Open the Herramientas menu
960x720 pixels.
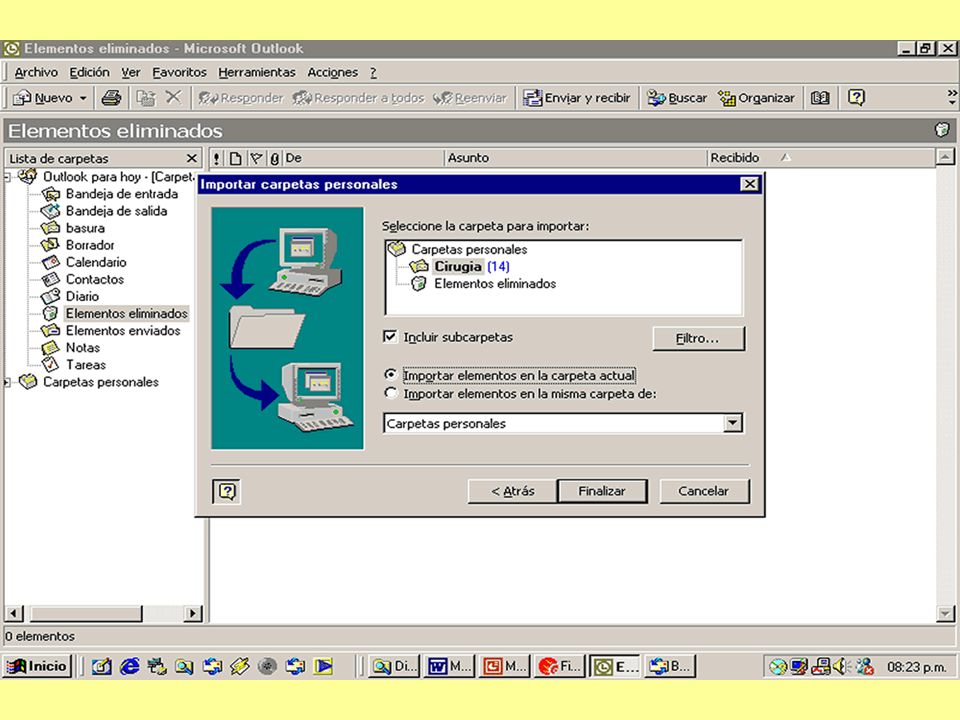click(x=257, y=72)
